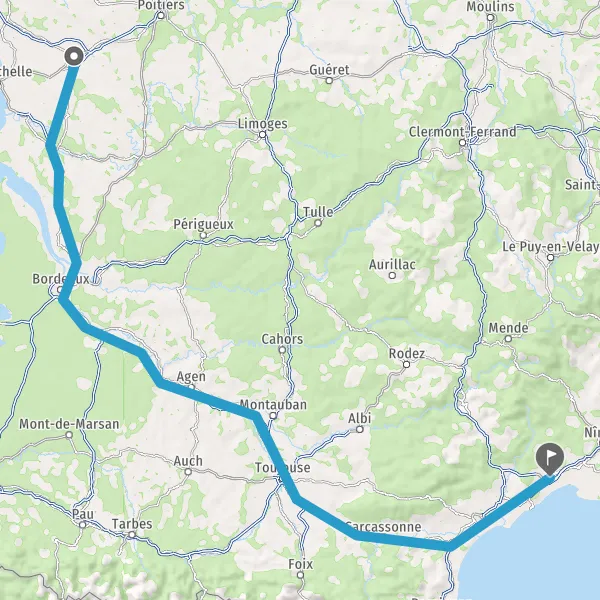Click the Carcassonne label on route
This screenshot has width=600, height=600.
[x=383, y=527]
